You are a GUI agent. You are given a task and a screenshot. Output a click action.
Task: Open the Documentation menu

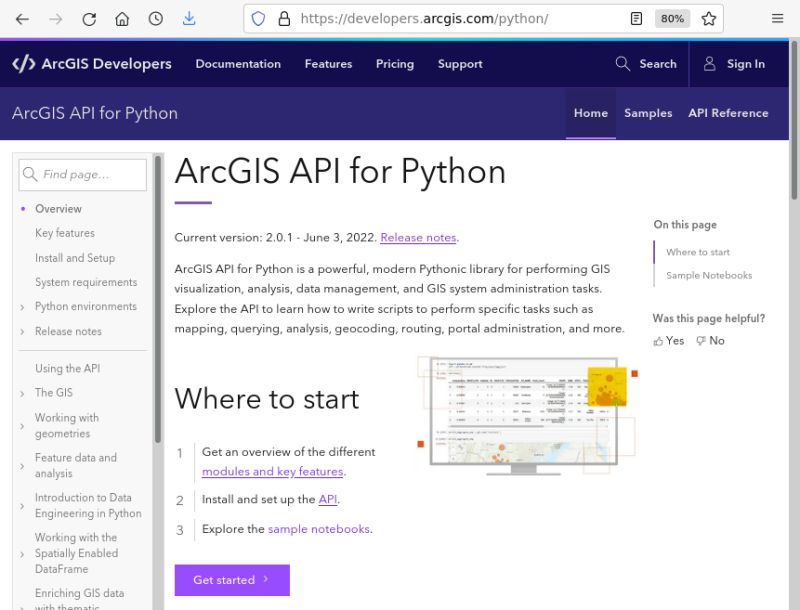pos(238,64)
